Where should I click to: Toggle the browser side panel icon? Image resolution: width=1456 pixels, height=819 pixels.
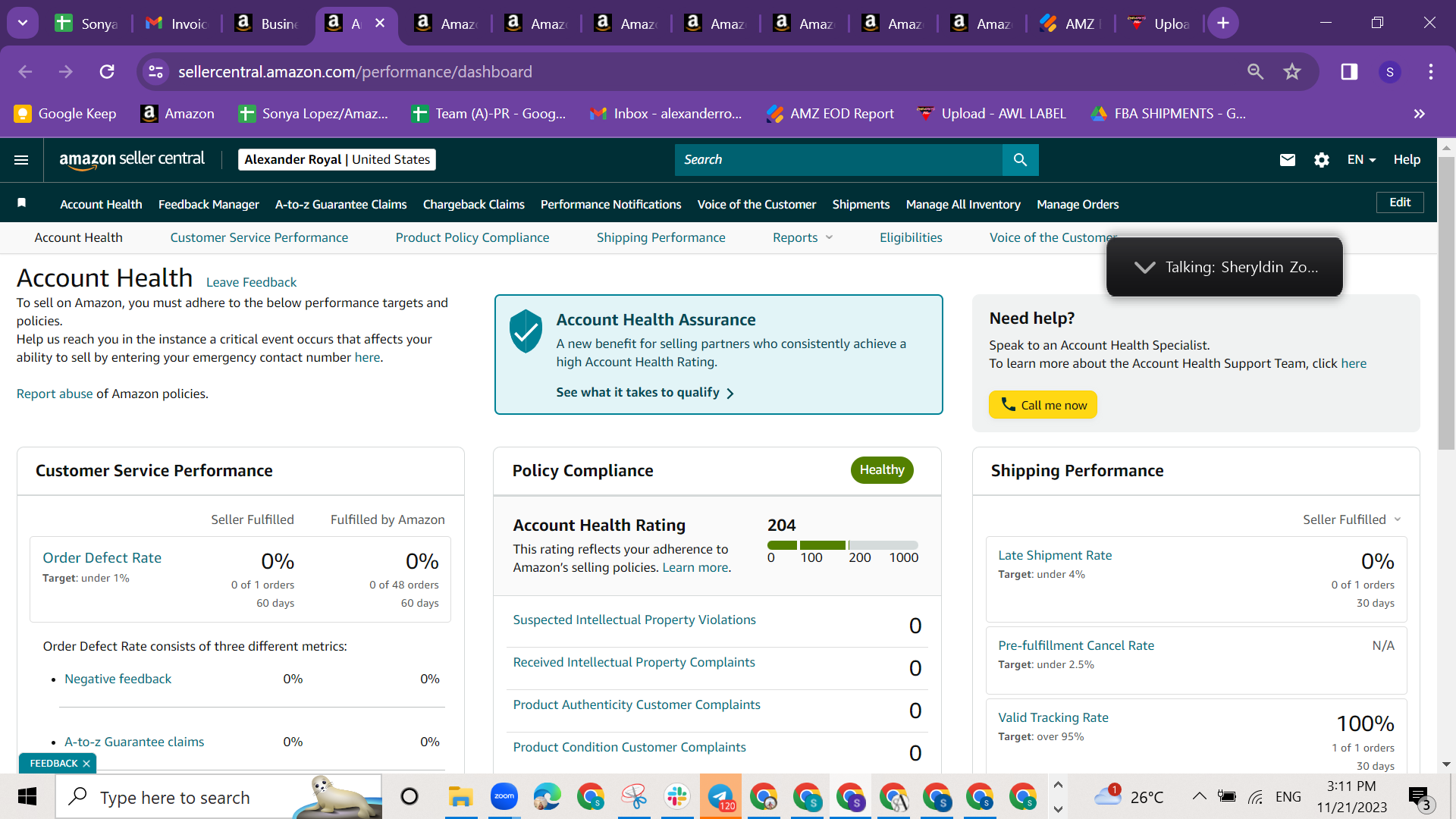click(x=1348, y=71)
